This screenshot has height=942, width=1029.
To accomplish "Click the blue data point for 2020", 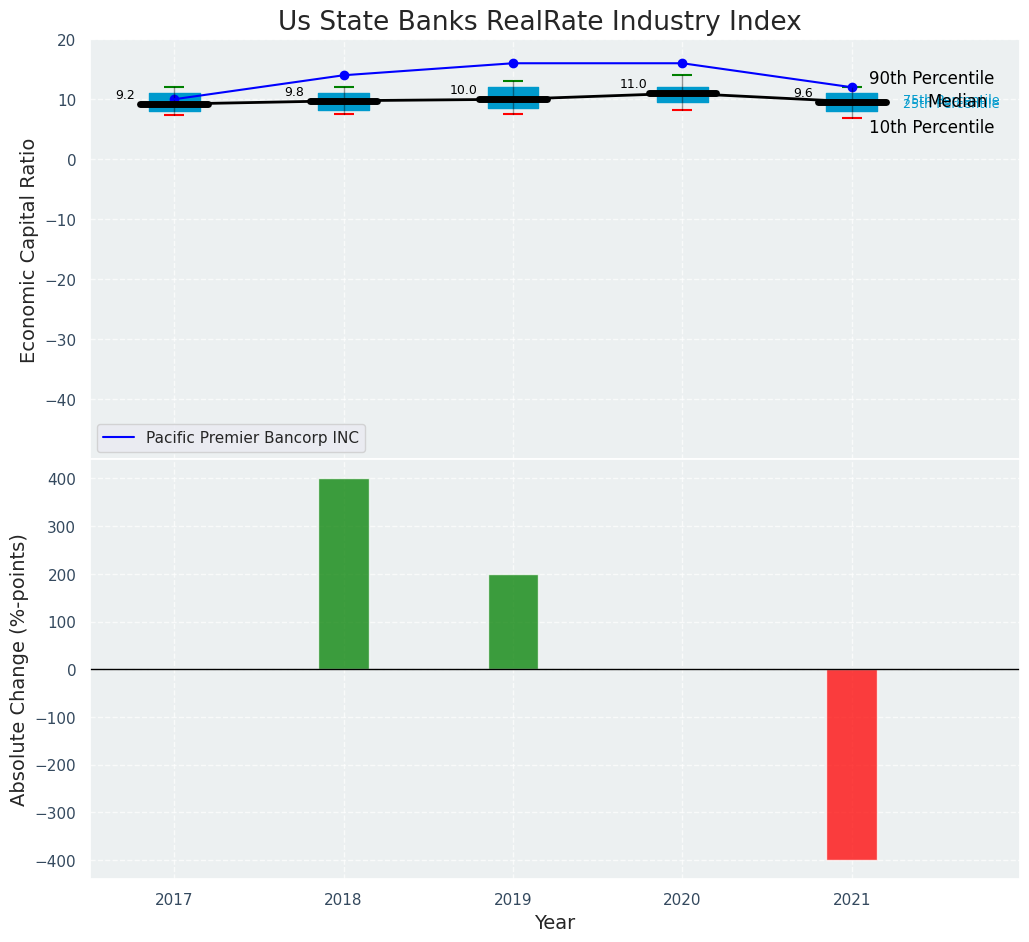I will pos(682,63).
